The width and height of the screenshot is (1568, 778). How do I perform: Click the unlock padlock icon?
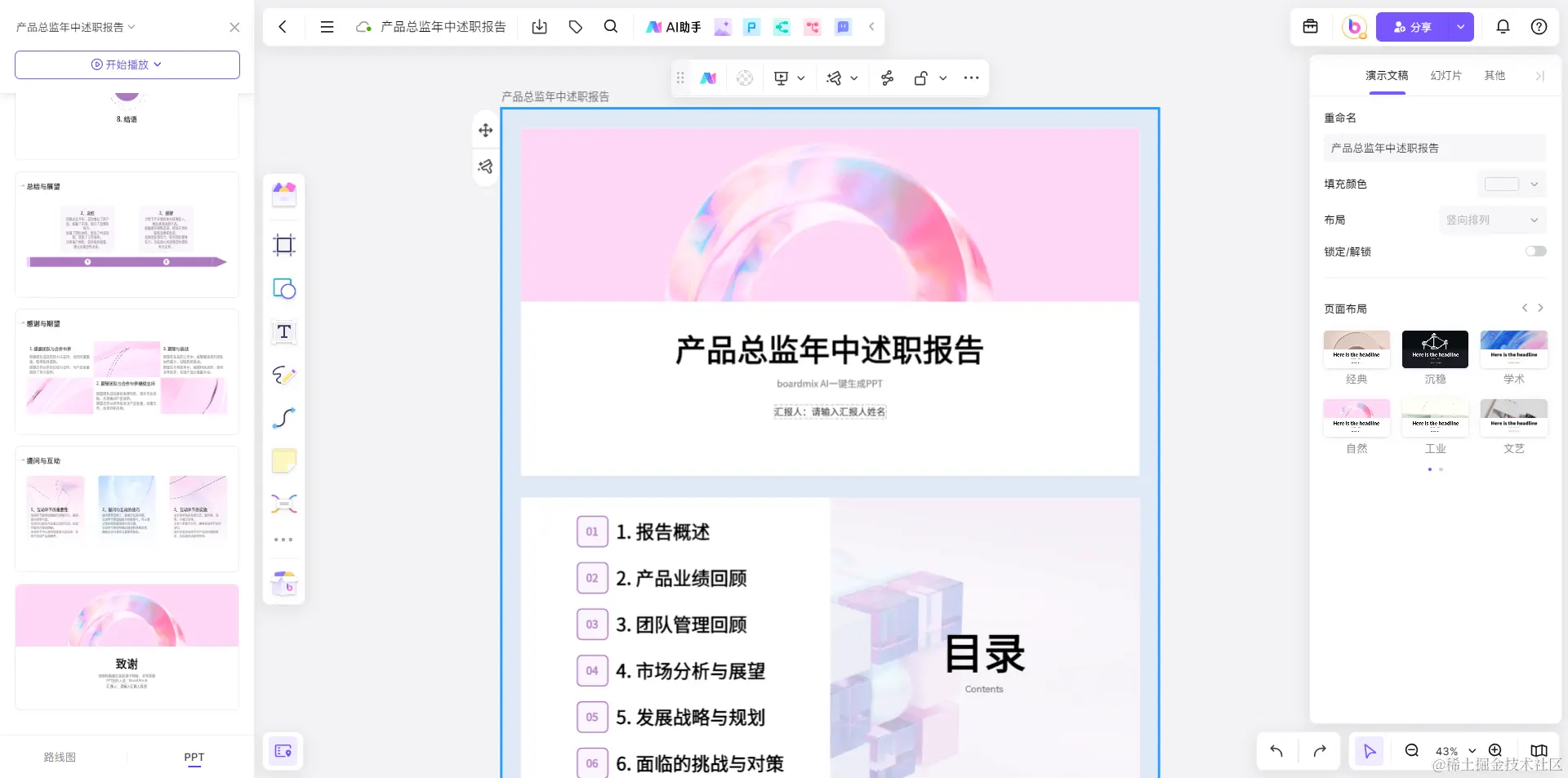[x=921, y=78]
